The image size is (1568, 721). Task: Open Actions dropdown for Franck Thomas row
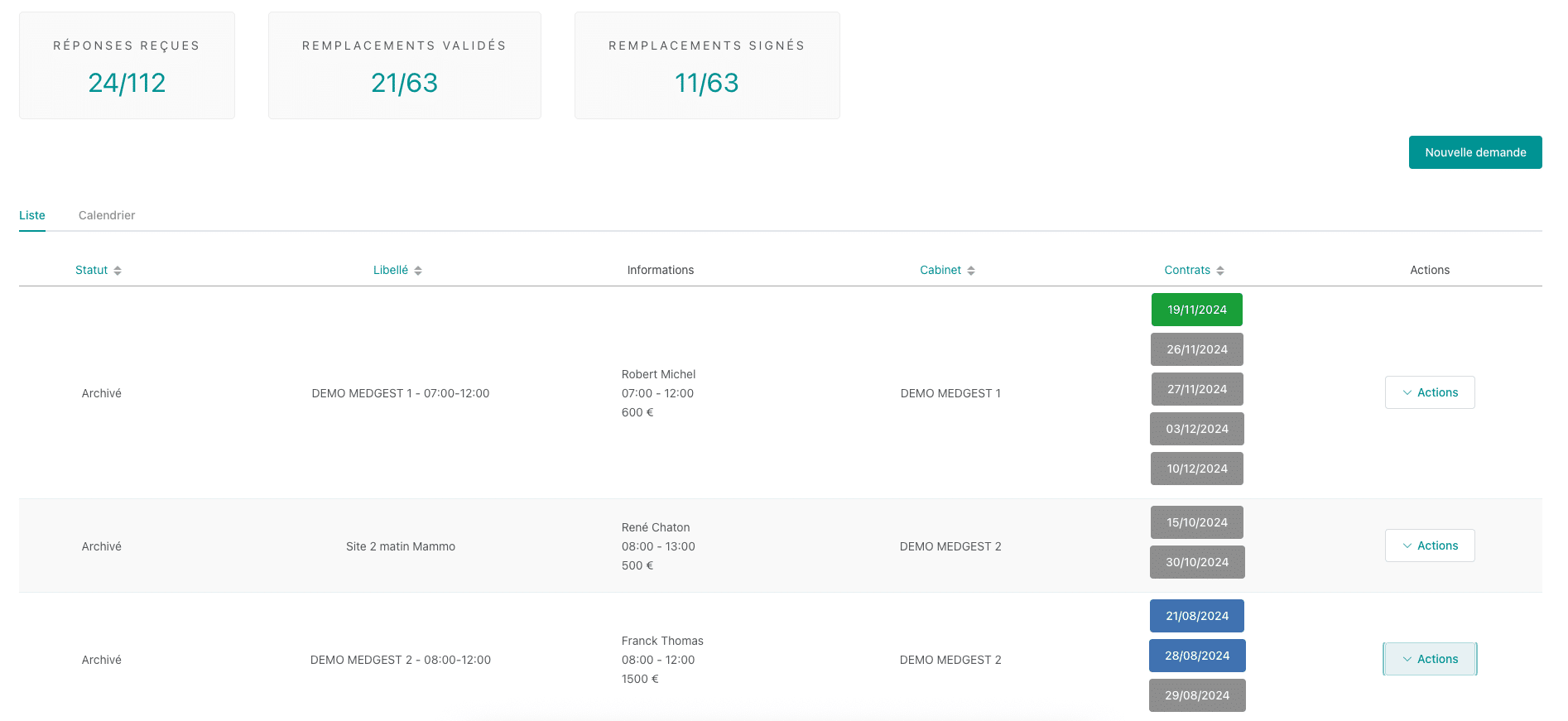pyautogui.click(x=1429, y=659)
